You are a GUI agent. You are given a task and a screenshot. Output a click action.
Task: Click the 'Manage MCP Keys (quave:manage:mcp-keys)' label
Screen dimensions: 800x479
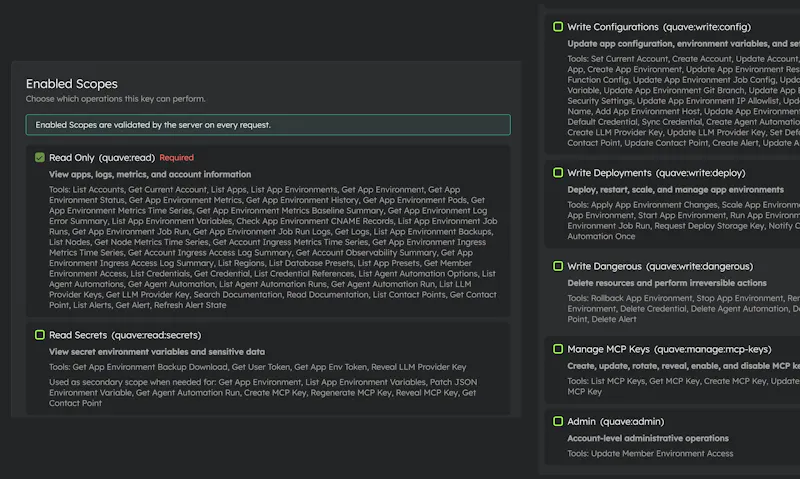[x=669, y=349]
